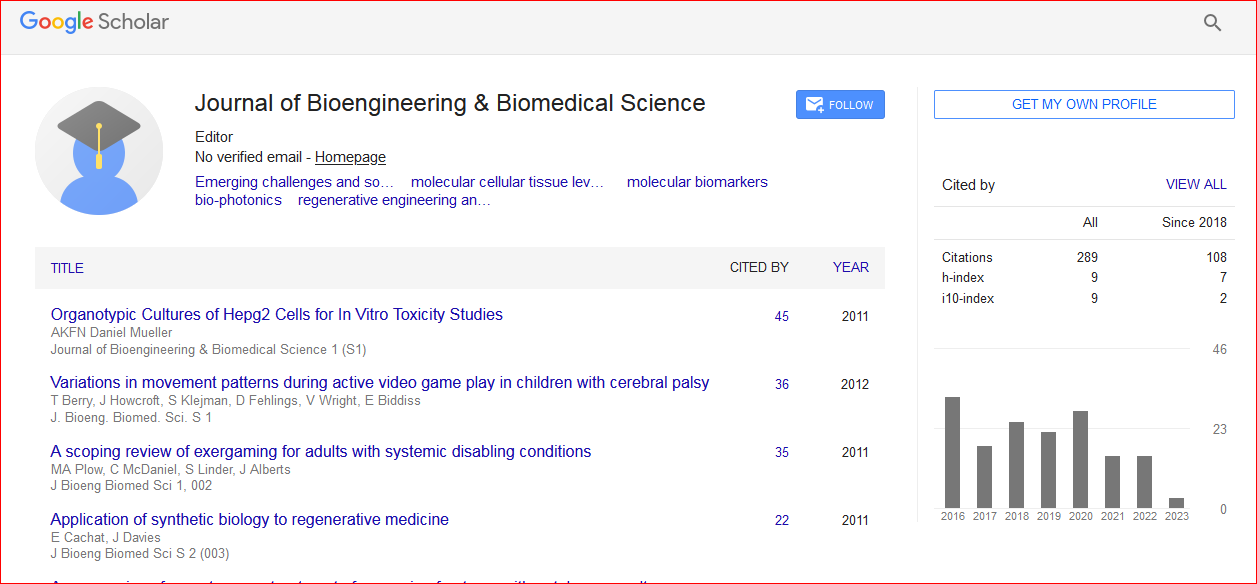The image size is (1257, 584).
Task: Open View All citations link
Action: pos(1195,185)
